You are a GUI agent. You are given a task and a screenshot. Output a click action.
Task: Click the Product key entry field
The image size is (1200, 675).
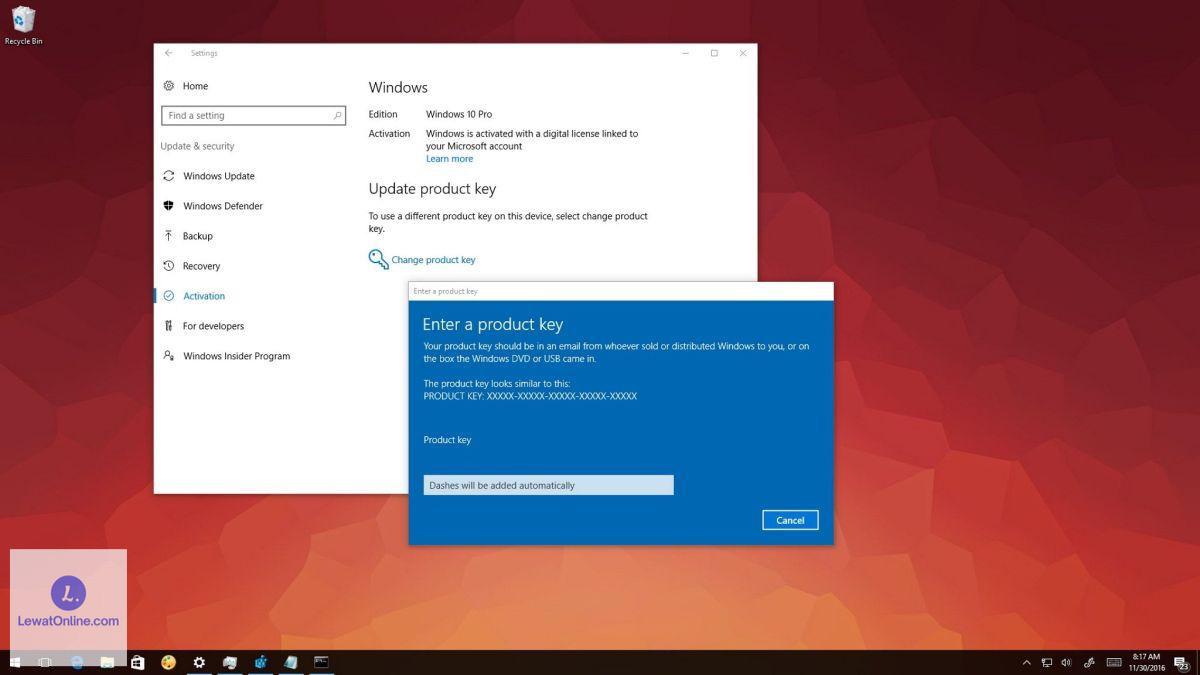[x=548, y=485]
